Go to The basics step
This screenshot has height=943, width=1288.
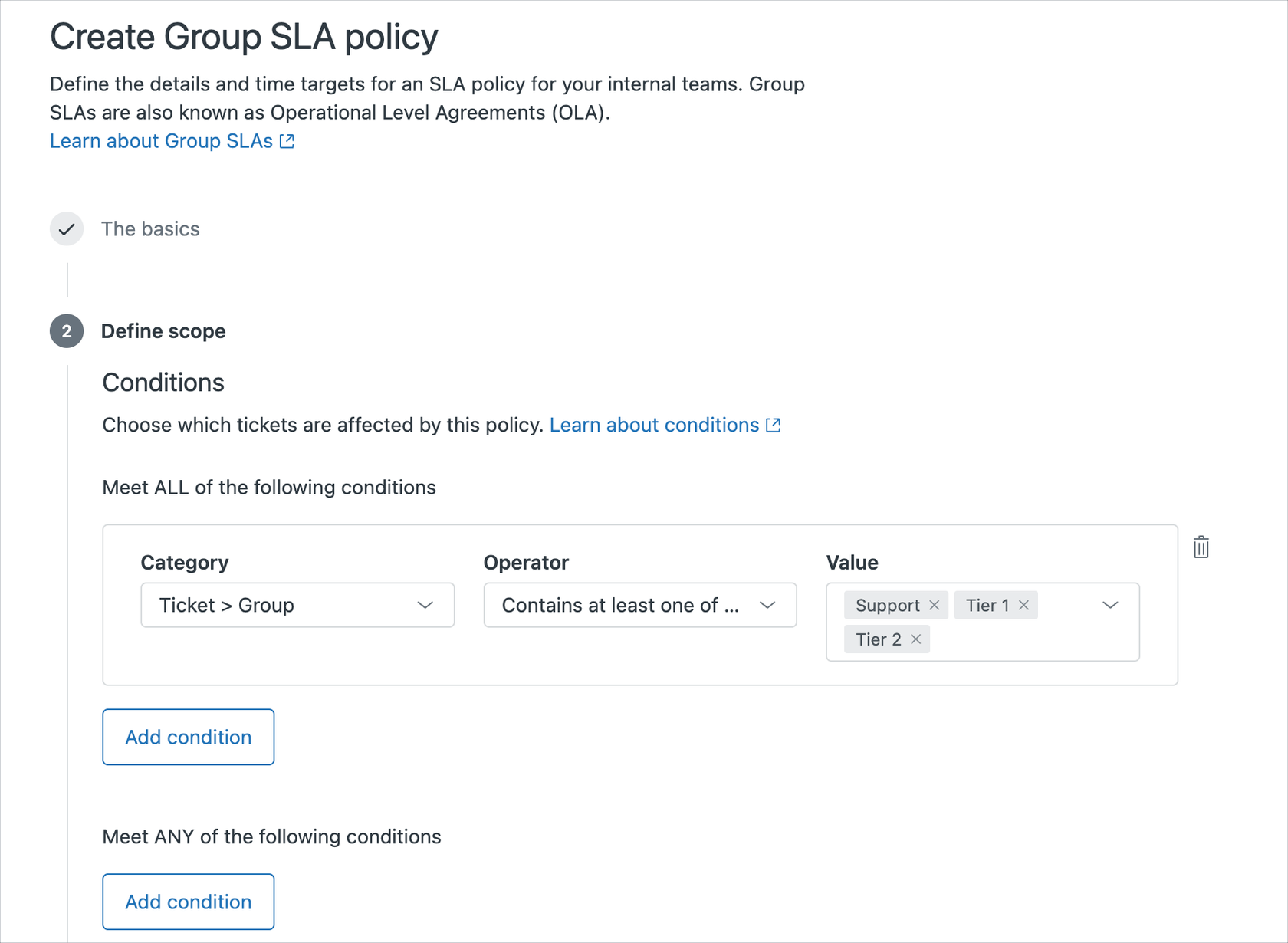pos(150,228)
